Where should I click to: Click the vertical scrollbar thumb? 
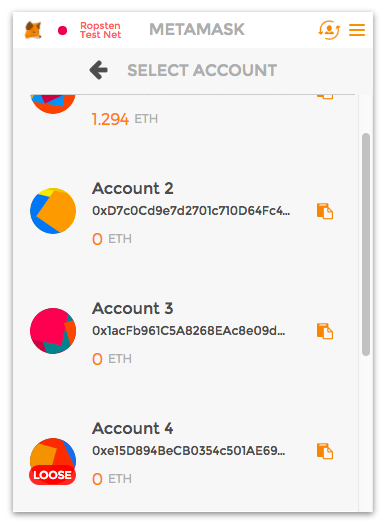[x=366, y=244]
